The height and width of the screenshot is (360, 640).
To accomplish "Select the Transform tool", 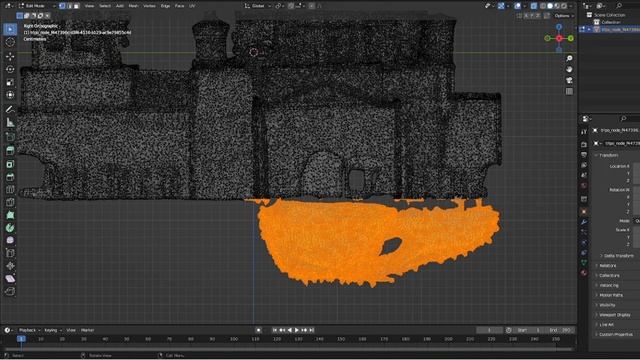I will pos(10,95).
